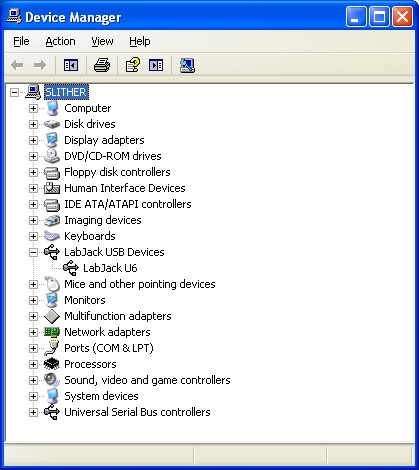Open the Help menu
The width and height of the screenshot is (419, 470).
140,41
